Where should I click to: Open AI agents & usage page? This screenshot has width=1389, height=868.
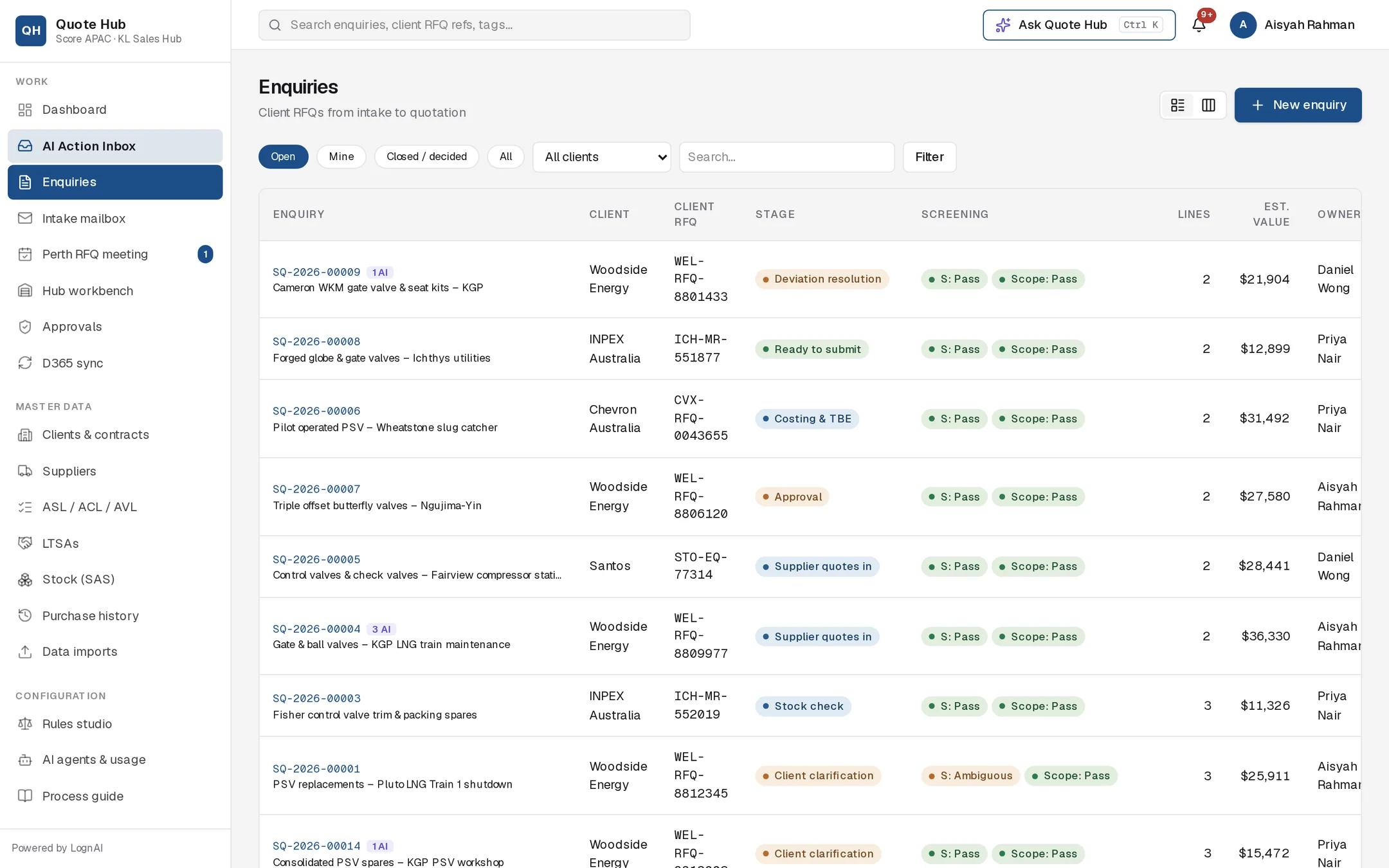pos(115,759)
